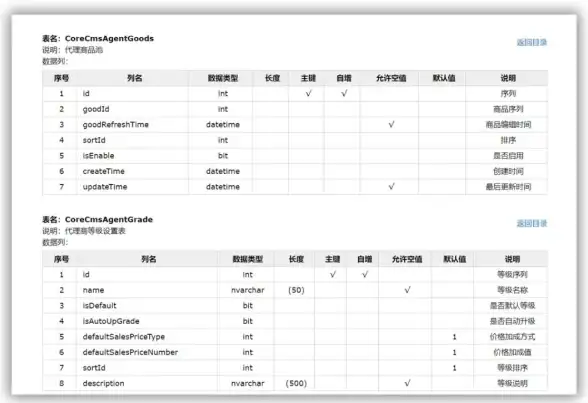Open 返回目录 link beside CoreCmsAgentGoods heading

(x=532, y=42)
